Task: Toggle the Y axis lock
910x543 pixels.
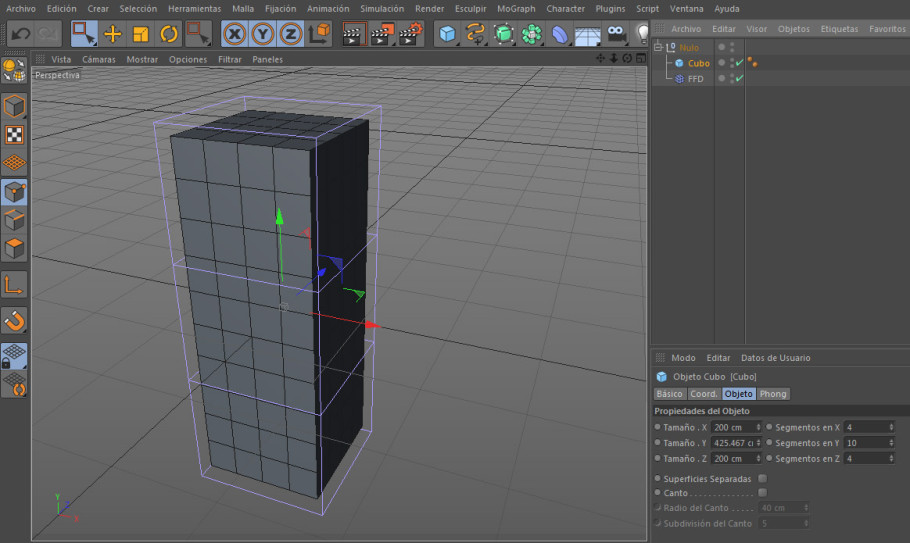Action: (263, 34)
